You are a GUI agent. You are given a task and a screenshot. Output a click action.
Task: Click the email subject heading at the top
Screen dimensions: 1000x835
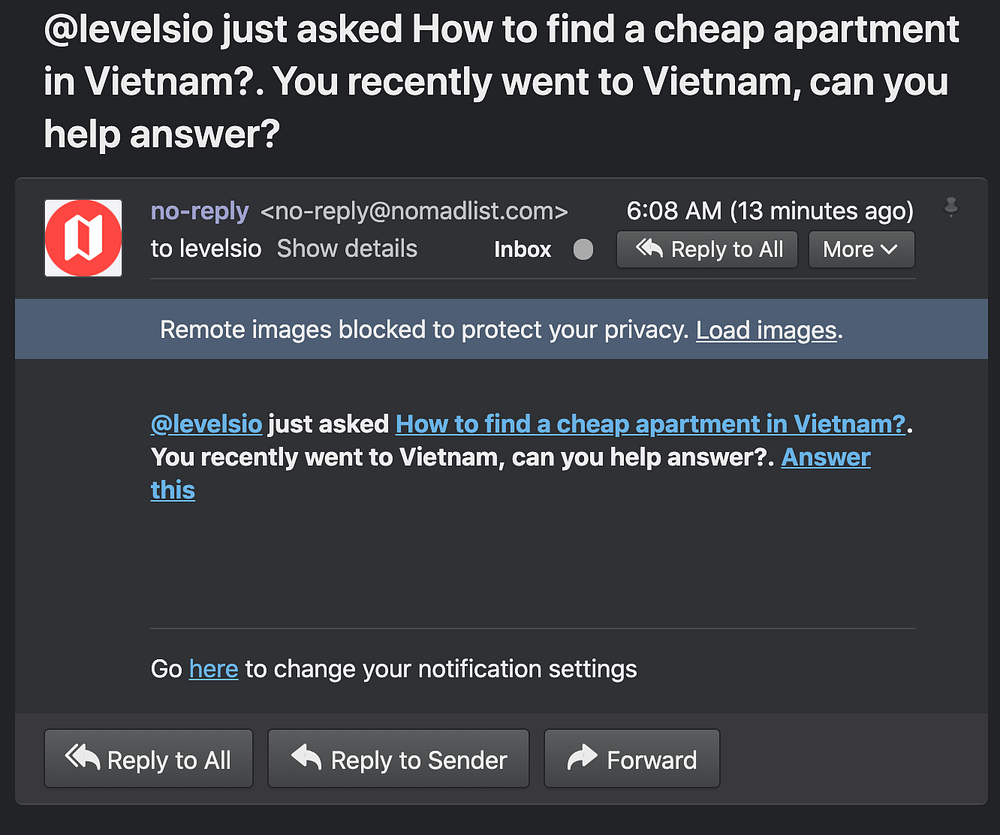(x=500, y=82)
